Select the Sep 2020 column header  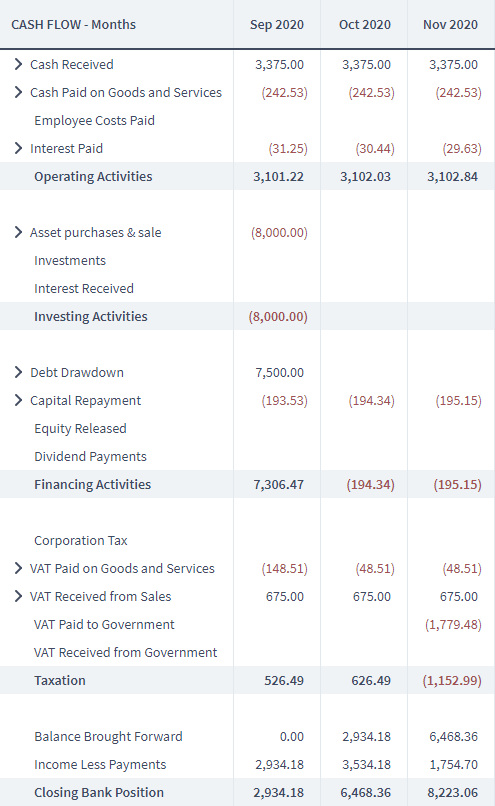(277, 25)
